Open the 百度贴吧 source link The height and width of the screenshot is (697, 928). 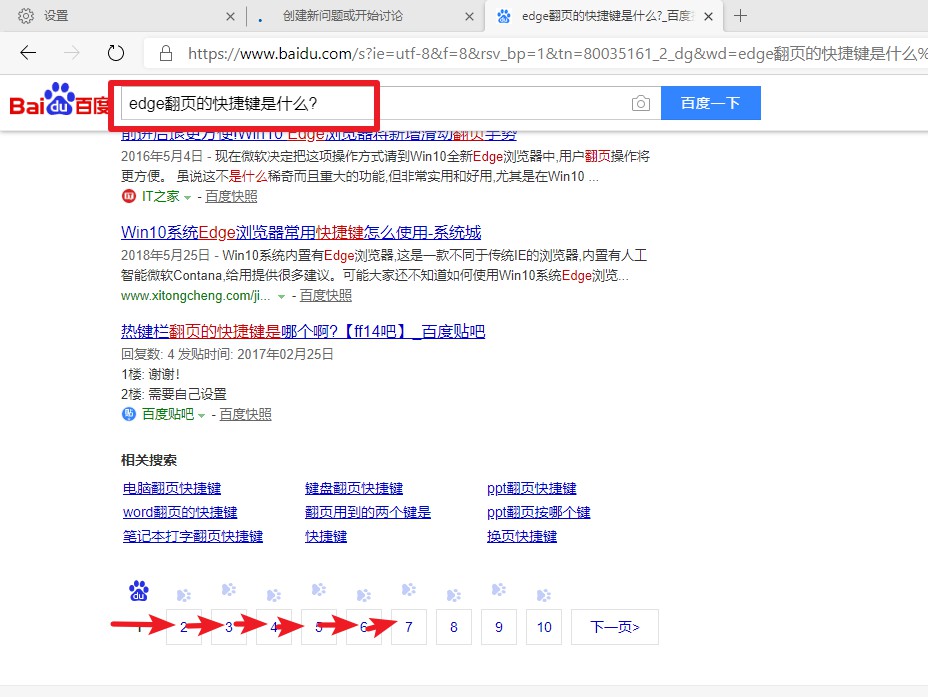[x=167, y=414]
